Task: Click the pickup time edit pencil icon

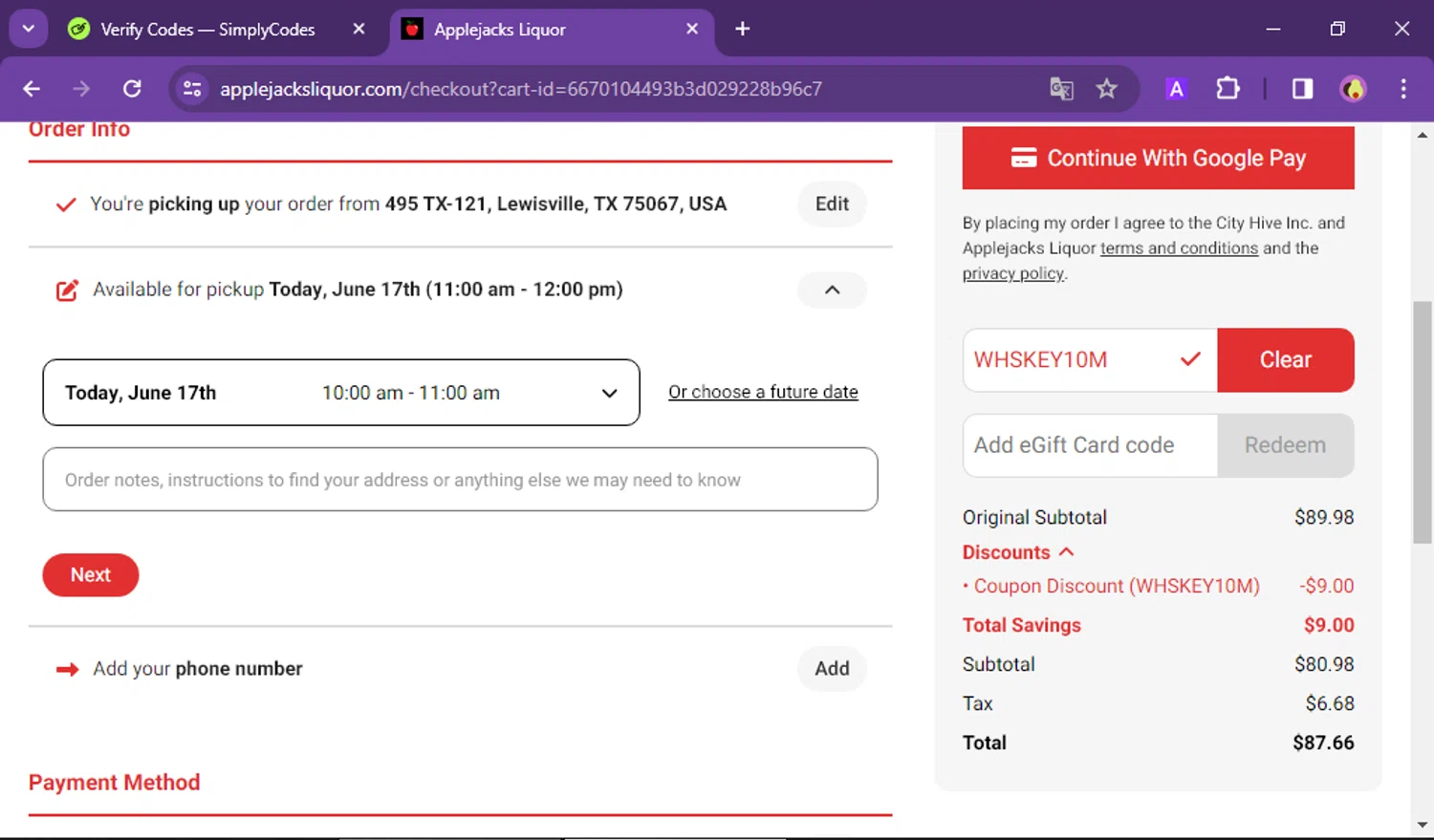Action: pyautogui.click(x=67, y=290)
